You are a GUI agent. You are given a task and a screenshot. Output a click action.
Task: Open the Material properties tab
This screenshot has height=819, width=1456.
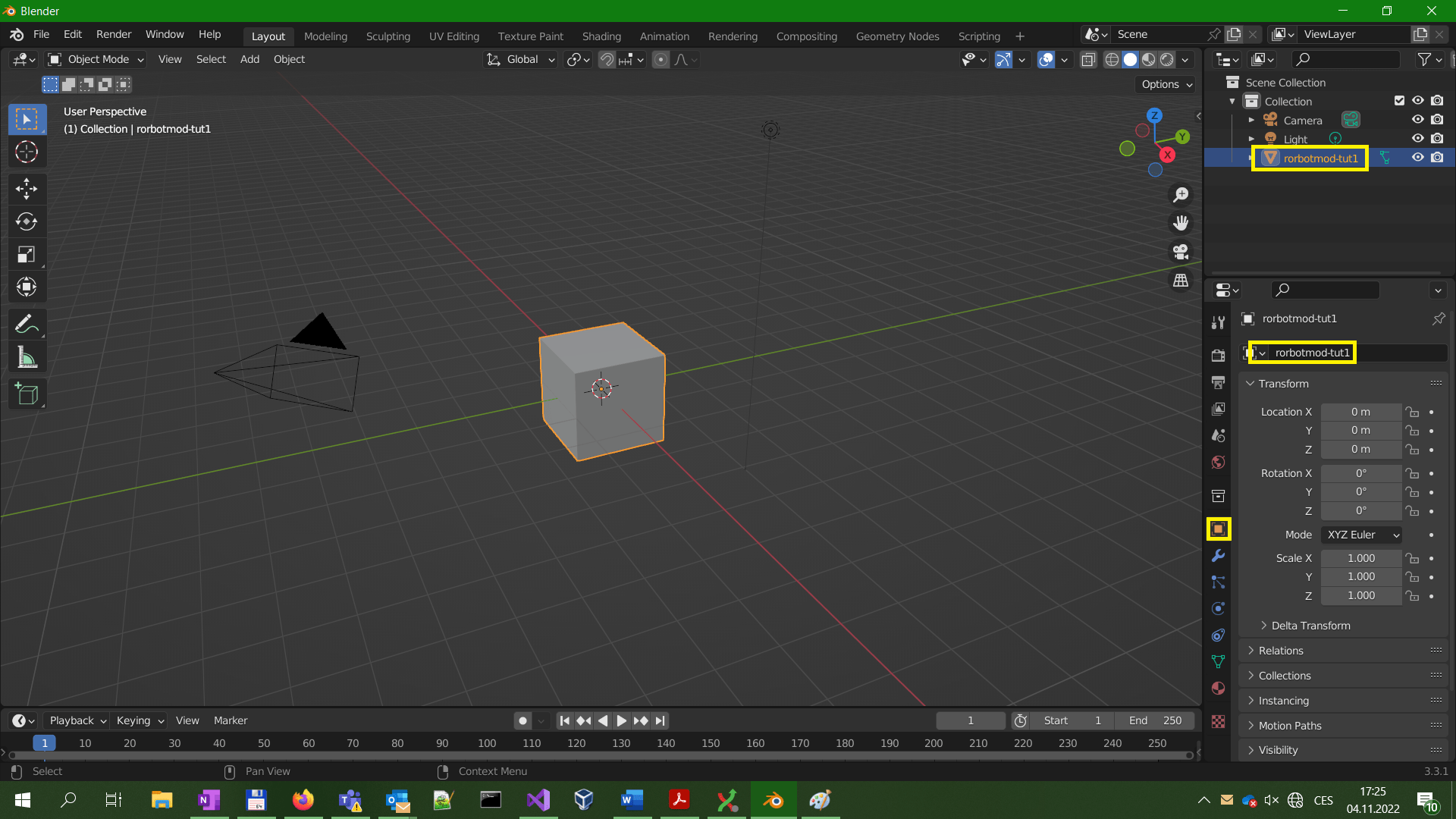[1218, 688]
